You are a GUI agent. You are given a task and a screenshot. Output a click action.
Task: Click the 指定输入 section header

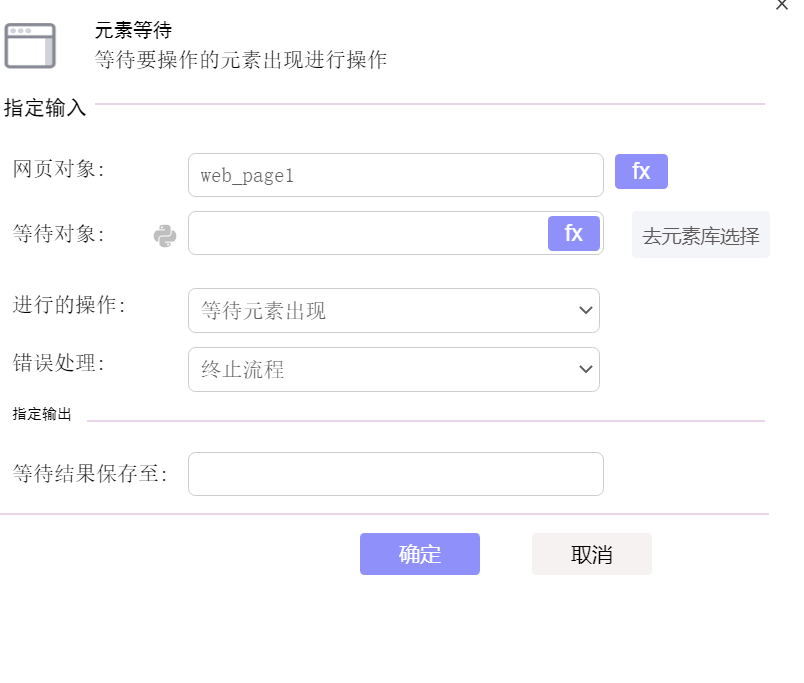[x=45, y=108]
